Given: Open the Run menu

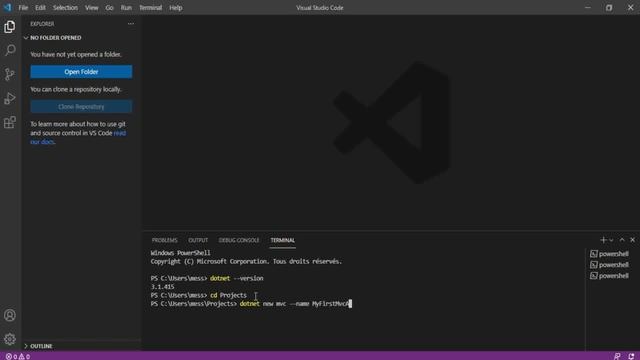Looking at the screenshot, I should [126, 8].
